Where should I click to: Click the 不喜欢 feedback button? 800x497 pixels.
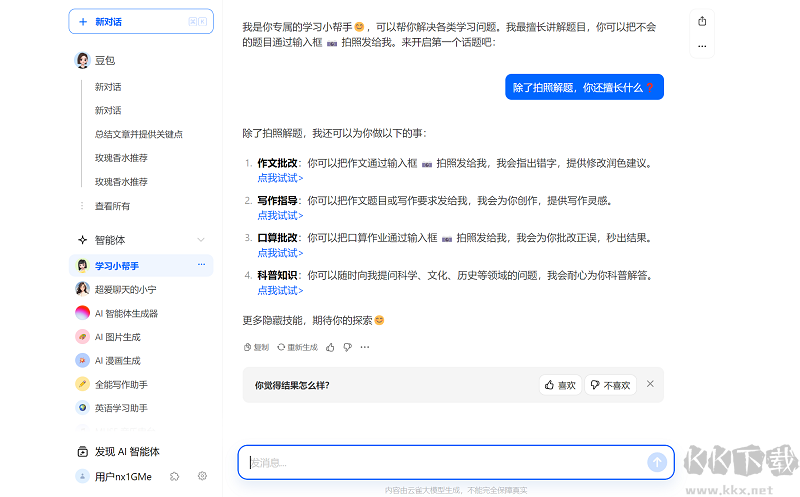pos(610,385)
